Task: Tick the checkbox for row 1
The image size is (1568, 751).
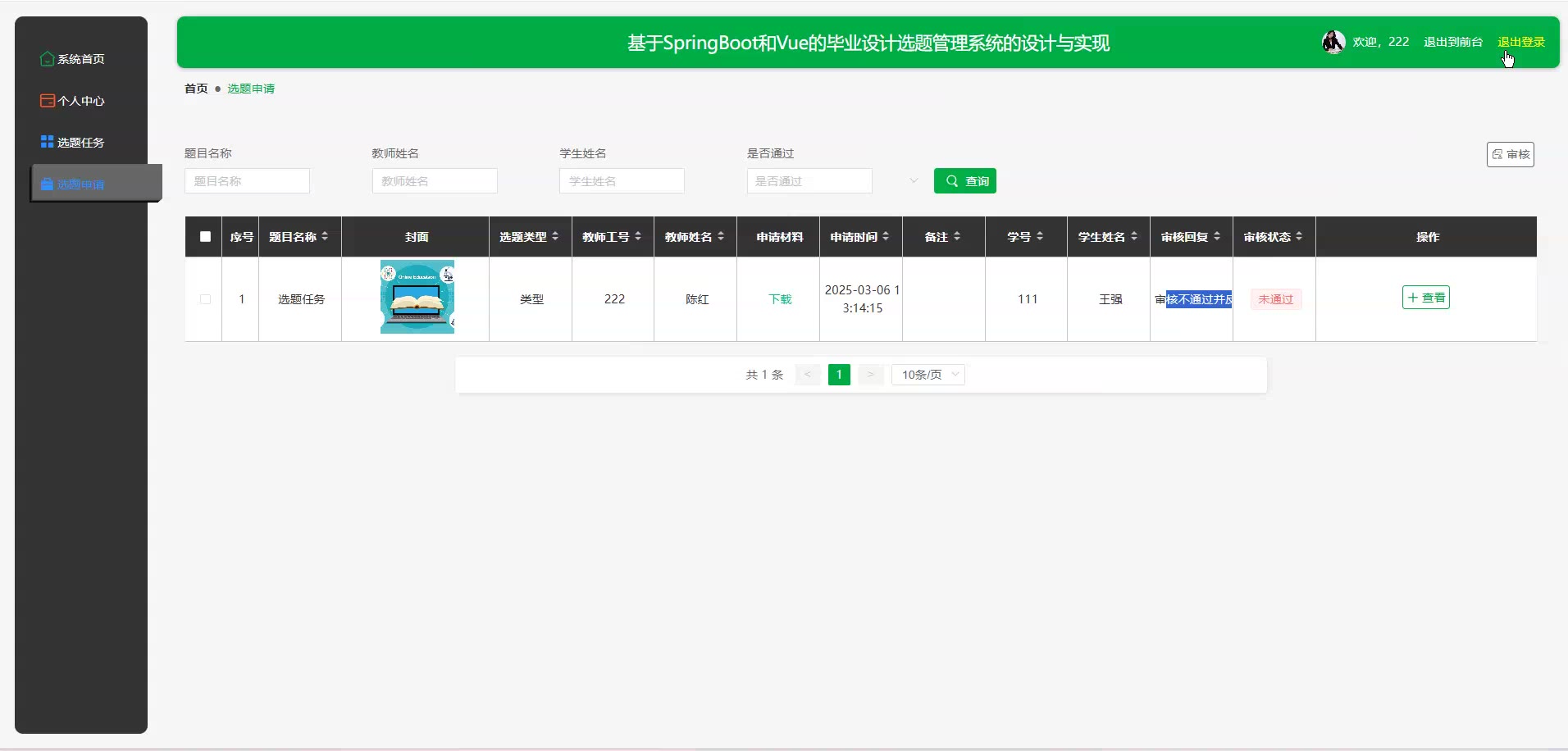Action: tap(205, 299)
